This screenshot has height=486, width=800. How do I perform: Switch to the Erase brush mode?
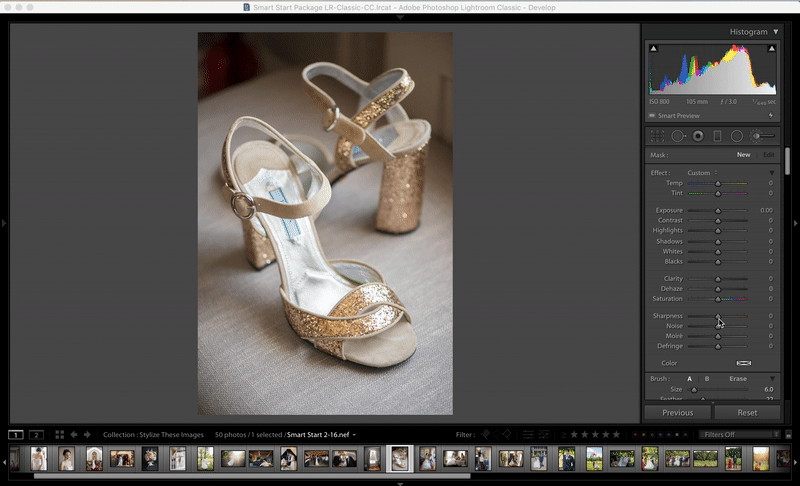[738, 379]
